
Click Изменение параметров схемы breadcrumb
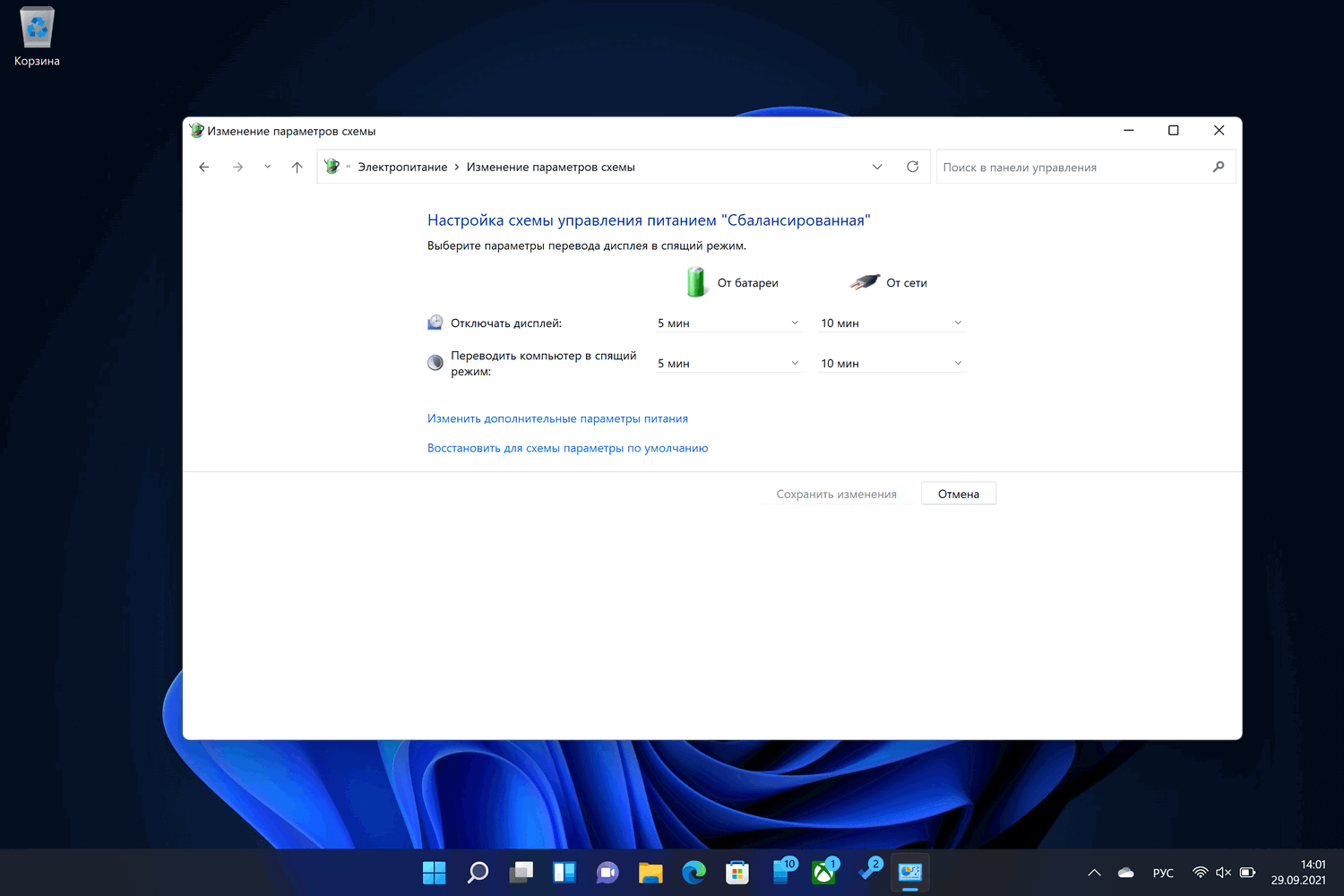[550, 168]
